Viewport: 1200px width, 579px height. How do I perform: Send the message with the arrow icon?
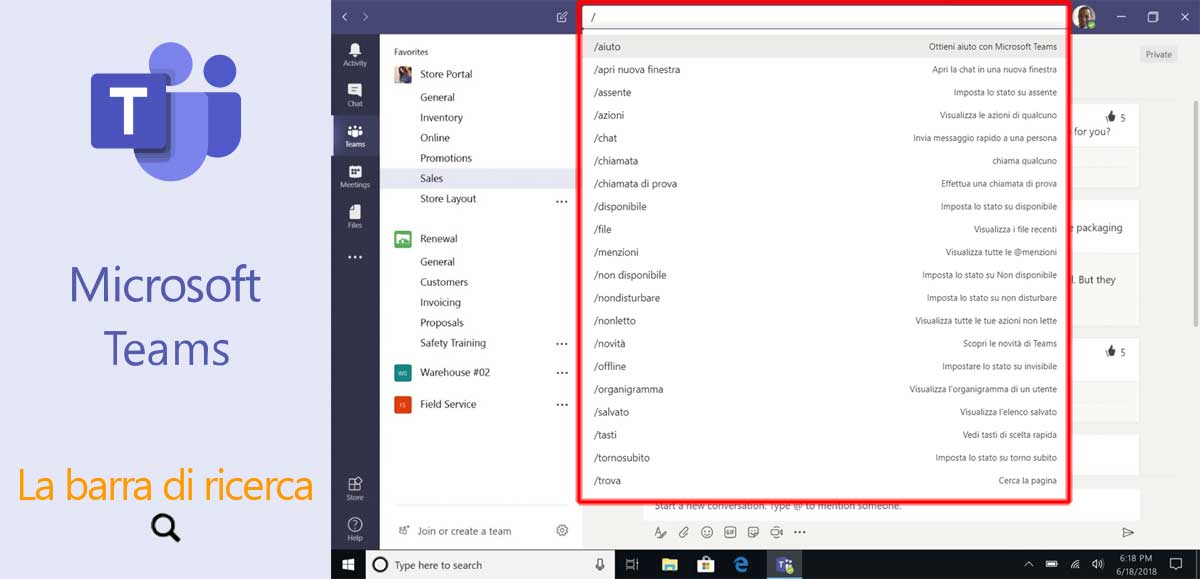1128,533
